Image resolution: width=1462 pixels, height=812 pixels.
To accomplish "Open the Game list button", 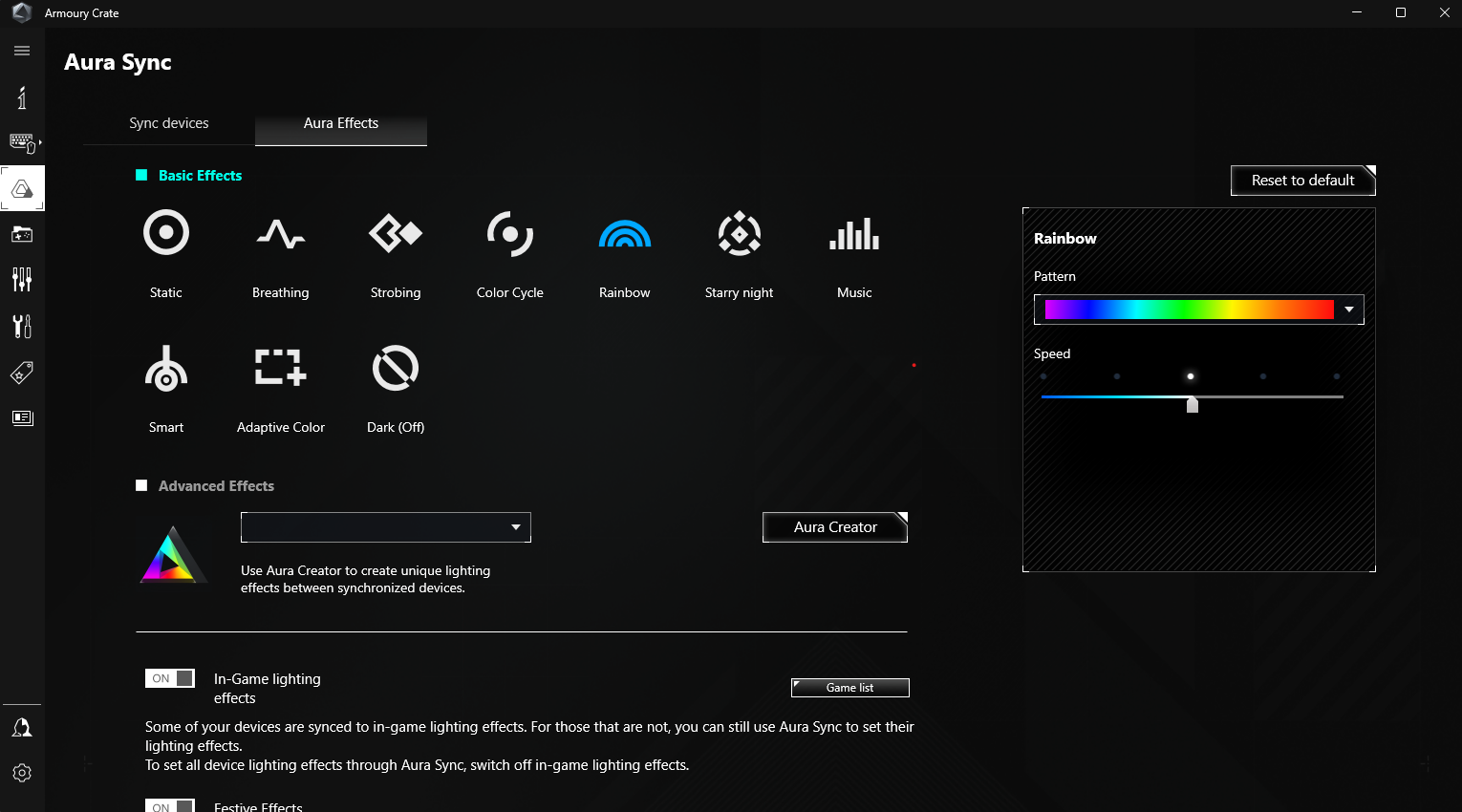I will pyautogui.click(x=850, y=688).
